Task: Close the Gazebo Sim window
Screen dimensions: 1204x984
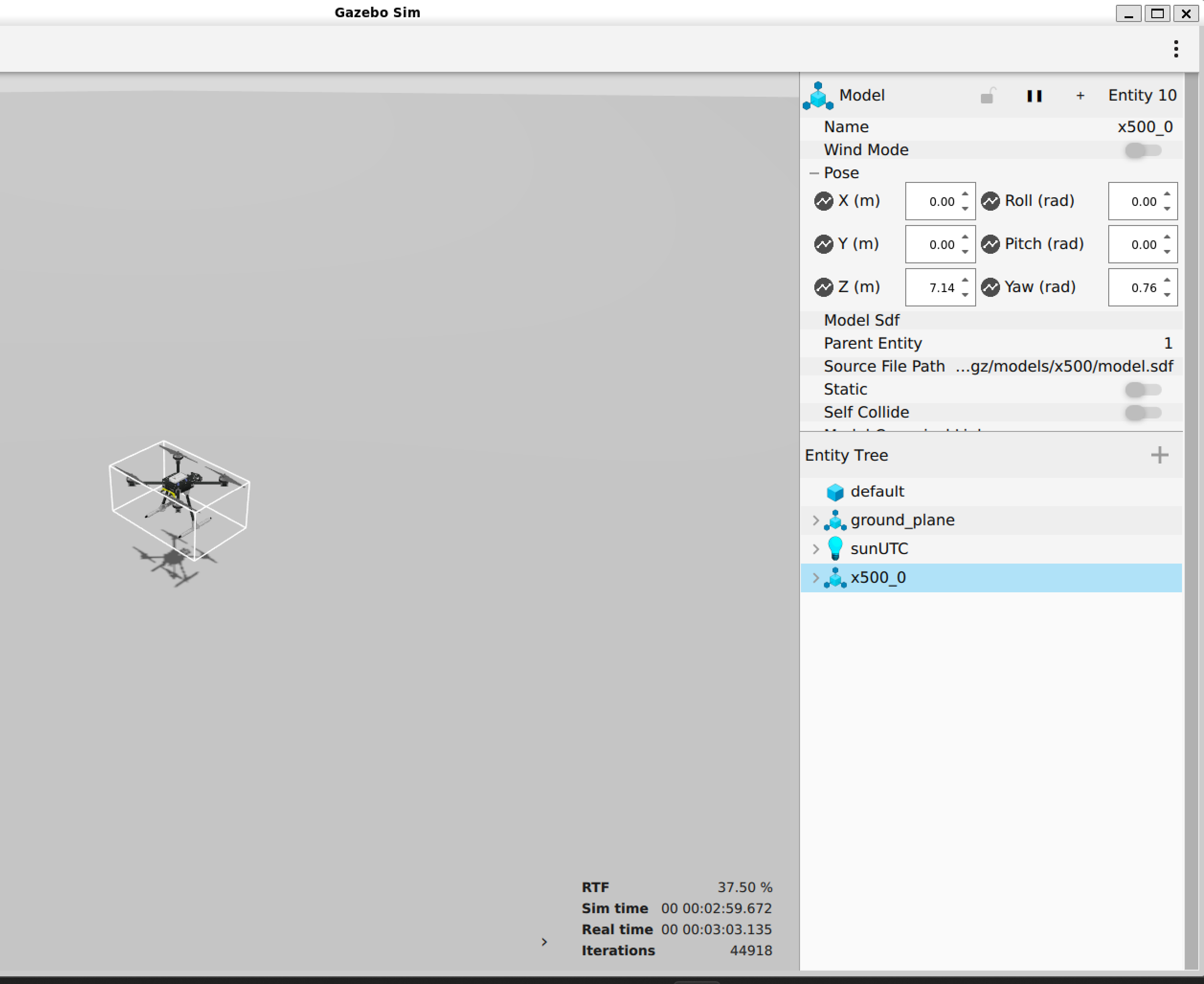Action: point(1186,13)
